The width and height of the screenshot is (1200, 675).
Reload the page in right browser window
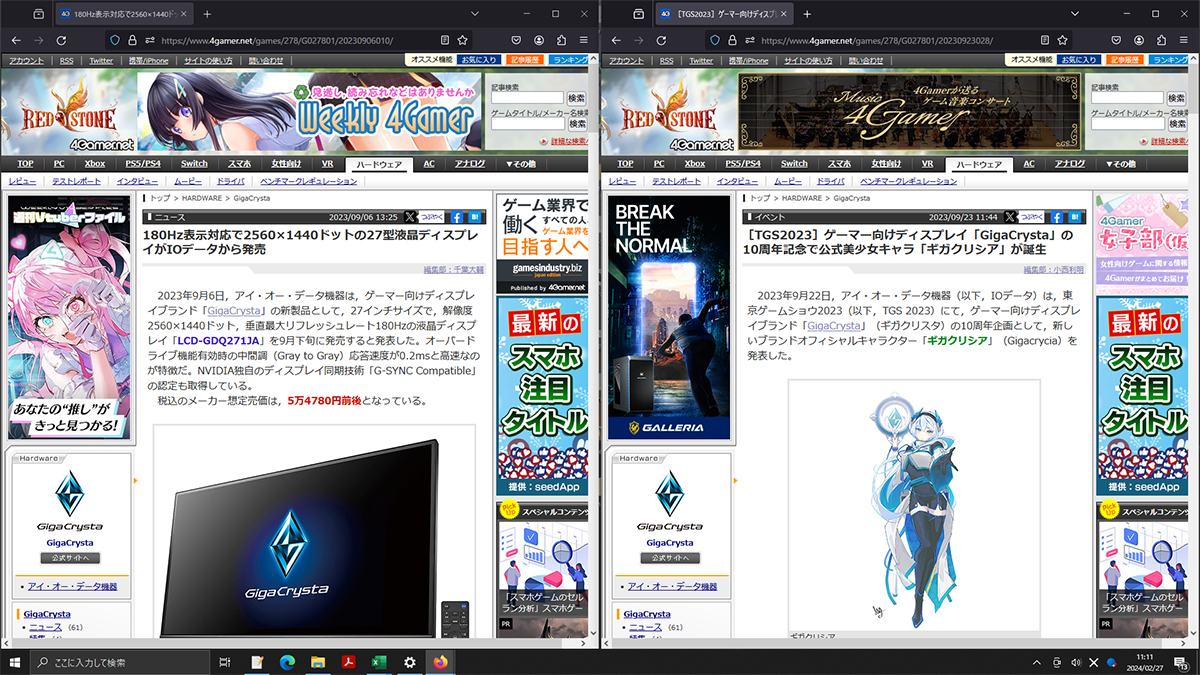(x=661, y=40)
